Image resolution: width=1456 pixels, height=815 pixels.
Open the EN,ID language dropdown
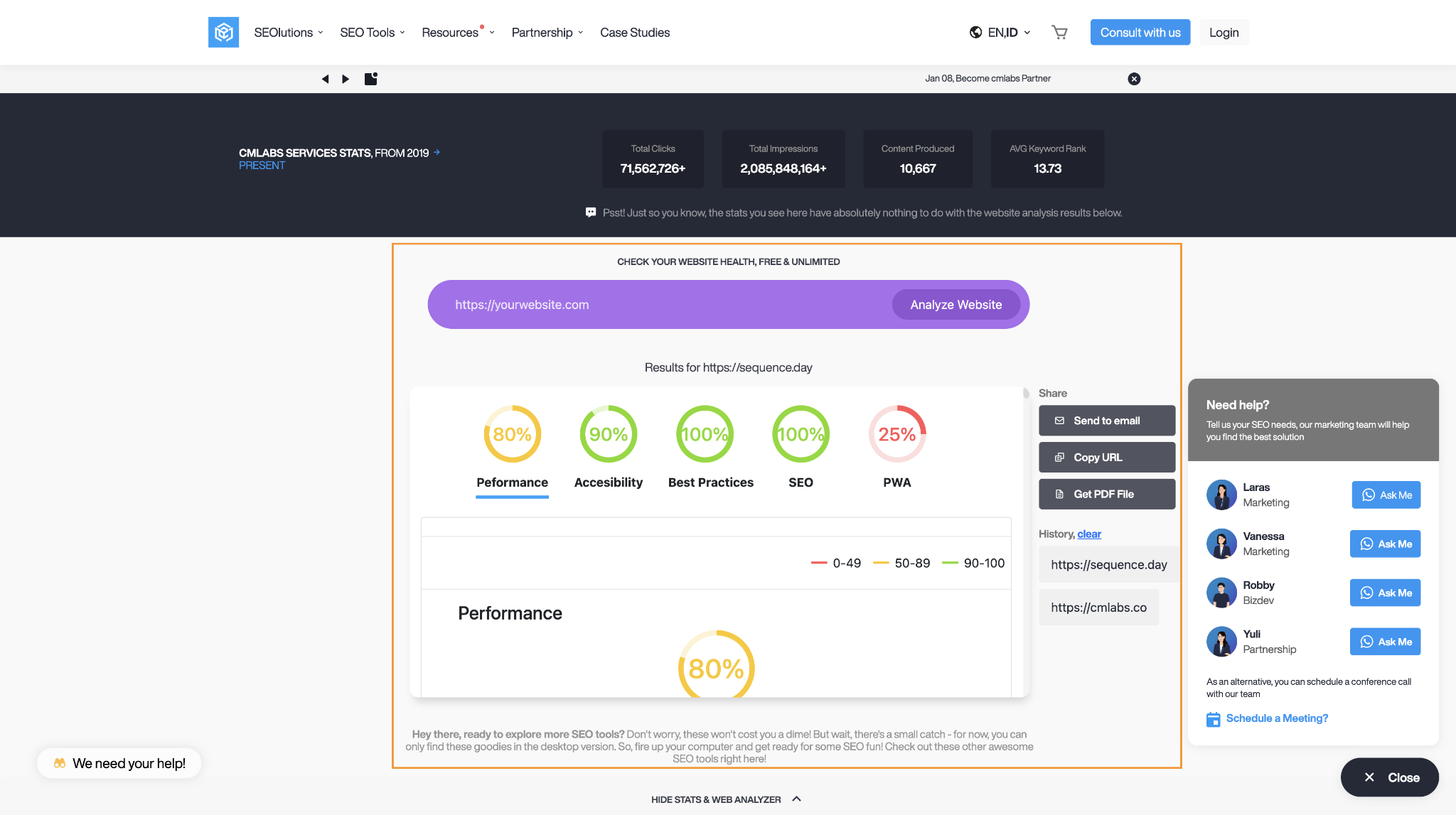pos(1000,33)
